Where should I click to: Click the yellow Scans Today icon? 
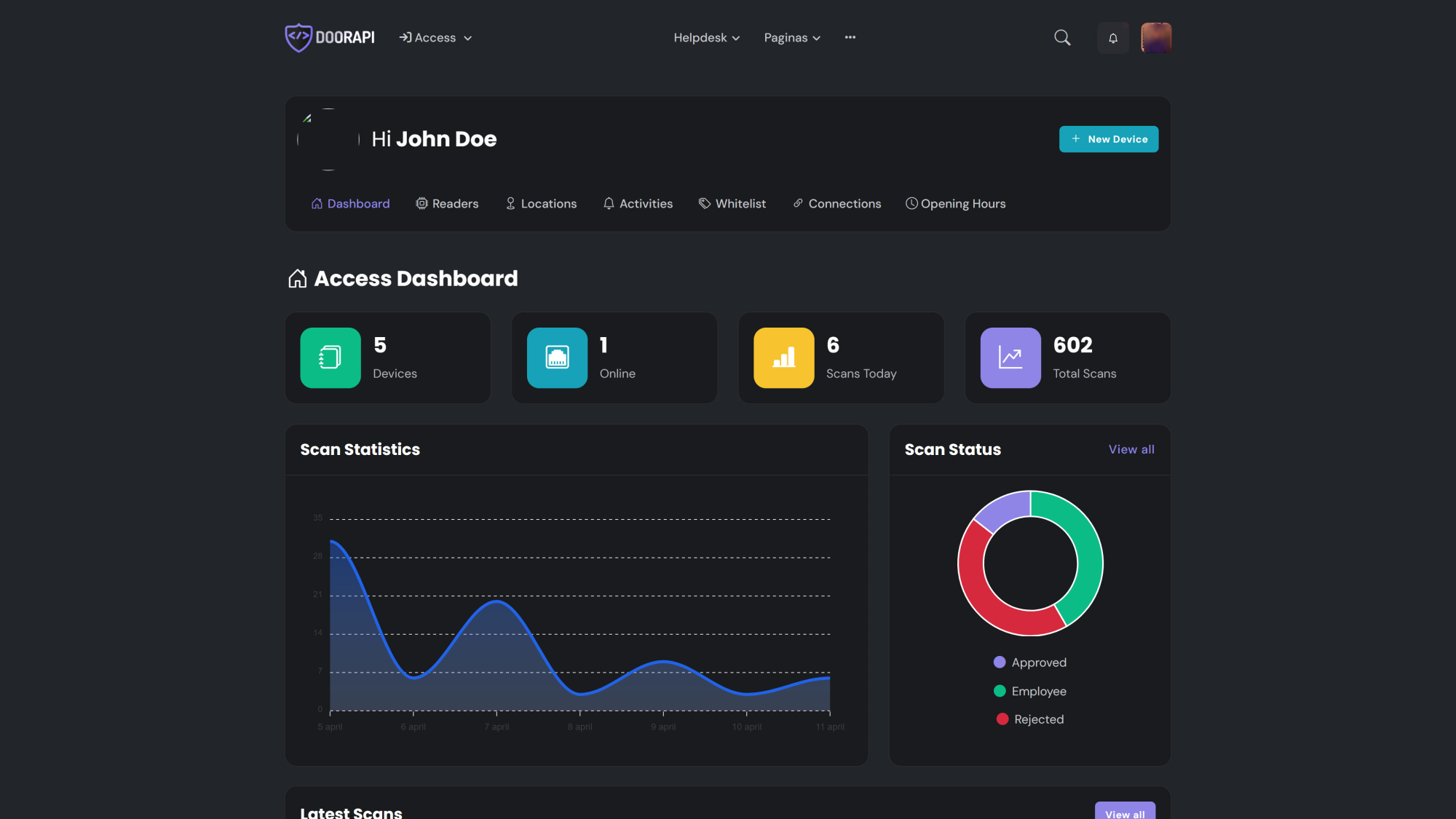[x=783, y=357]
